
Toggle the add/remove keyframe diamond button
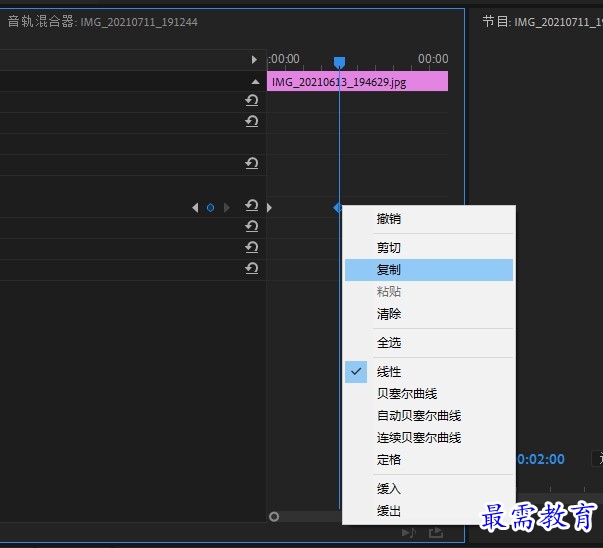(210, 208)
